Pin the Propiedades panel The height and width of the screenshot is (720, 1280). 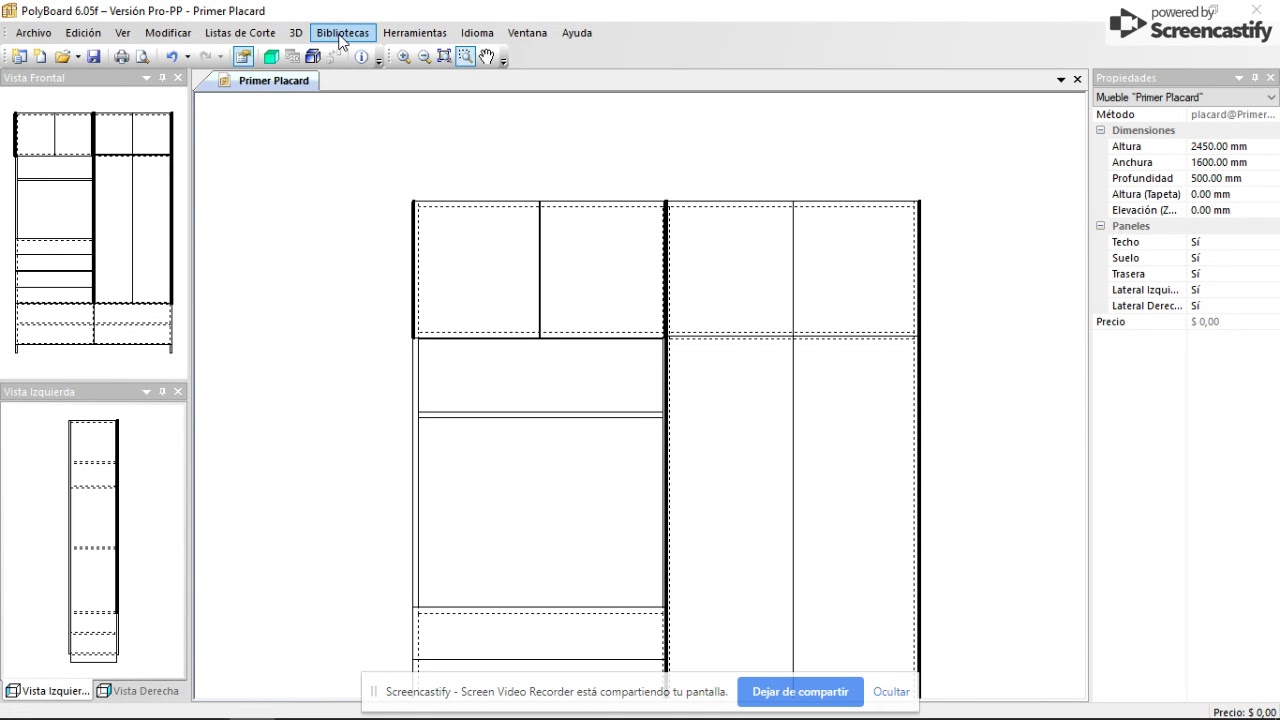coord(1255,78)
